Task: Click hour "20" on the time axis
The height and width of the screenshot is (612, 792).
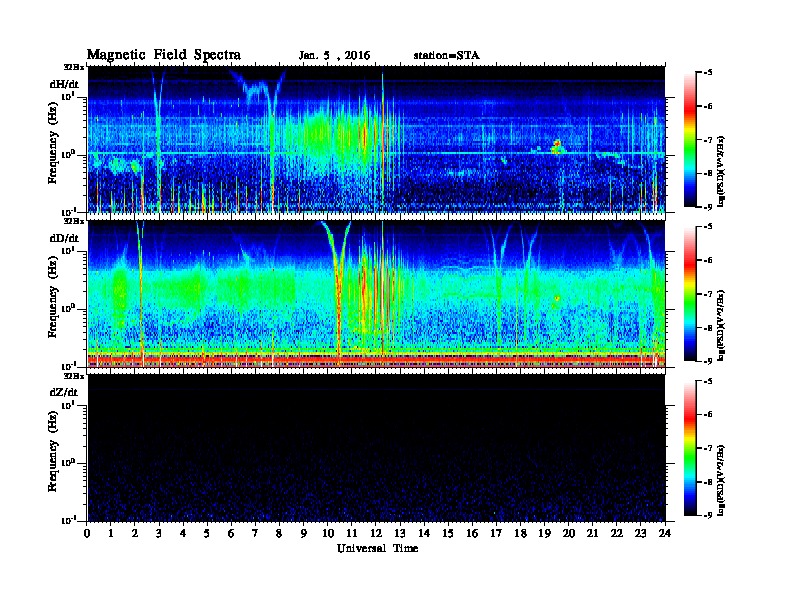Action: (x=569, y=533)
